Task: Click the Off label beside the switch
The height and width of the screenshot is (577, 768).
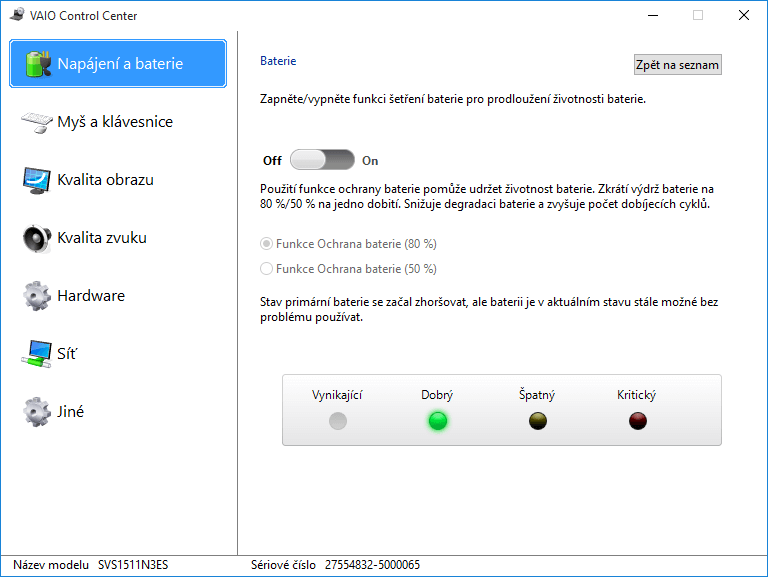Action: [x=272, y=161]
